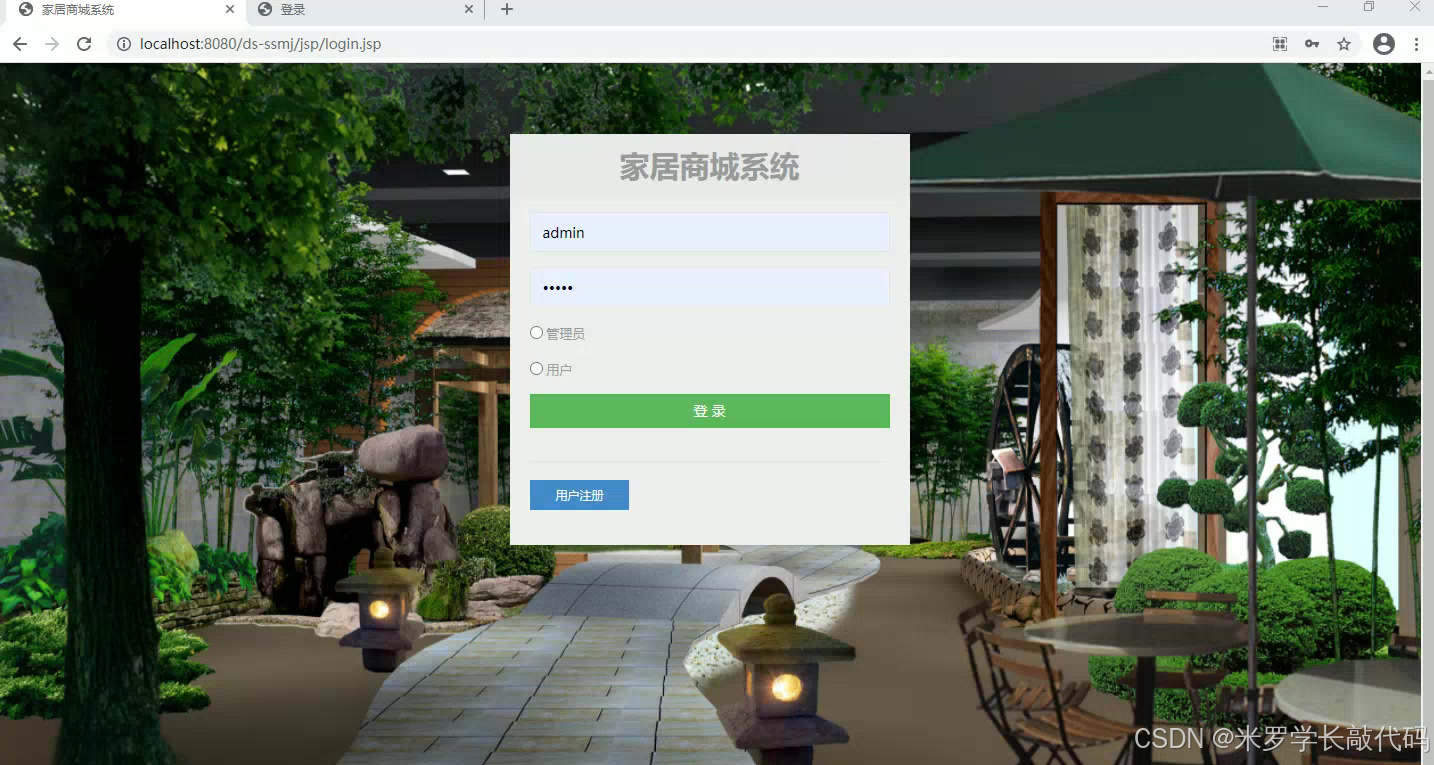1434x765 pixels.
Task: Select the 管理员 role radio button
Action: 536,332
